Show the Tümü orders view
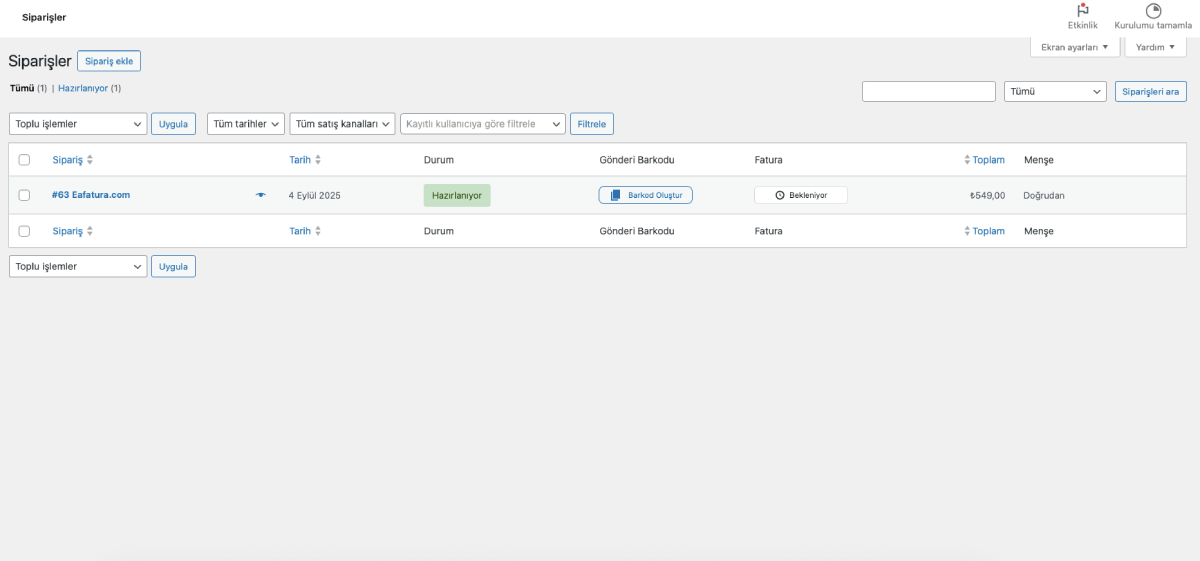The width and height of the screenshot is (1200, 561). [x=22, y=88]
